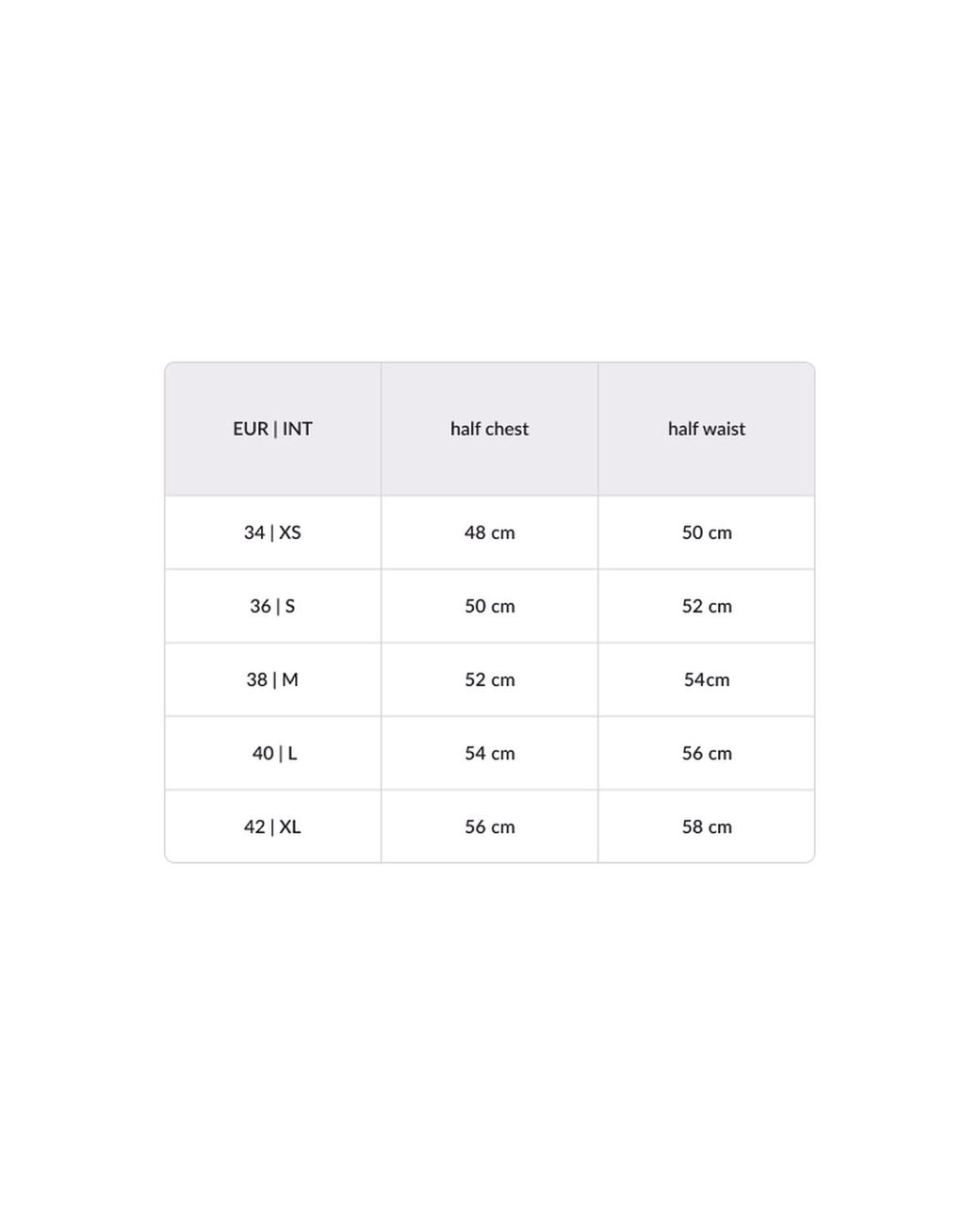Click the XL half waist value 58 cm
The width and height of the screenshot is (980, 1225).
707,826
